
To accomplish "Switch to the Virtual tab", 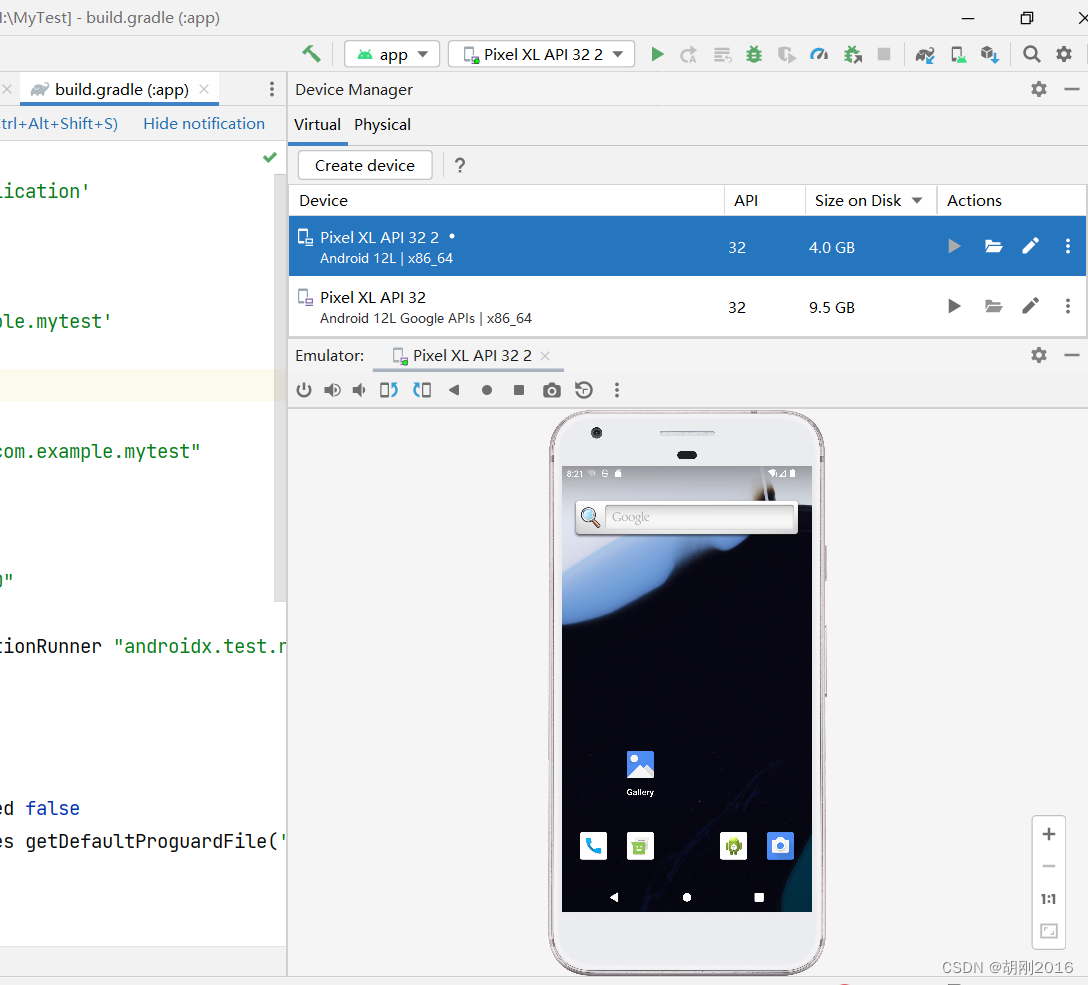I will [x=317, y=125].
